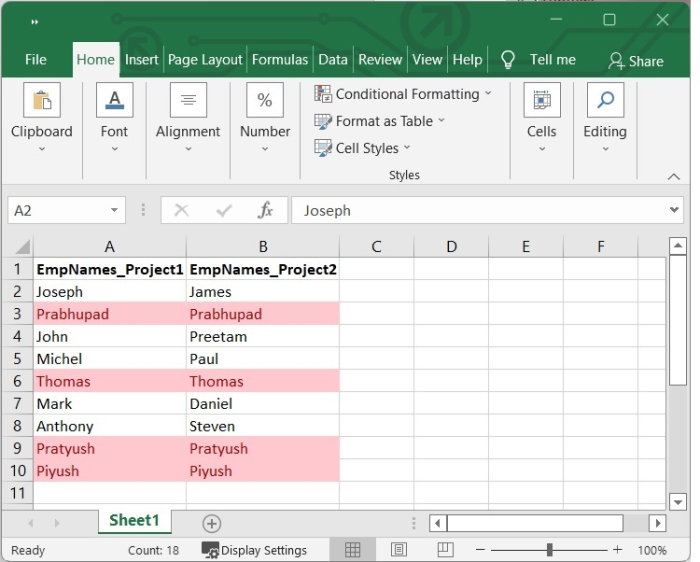
Task: Click the Tell me lightbulb icon
Action: pos(508,60)
